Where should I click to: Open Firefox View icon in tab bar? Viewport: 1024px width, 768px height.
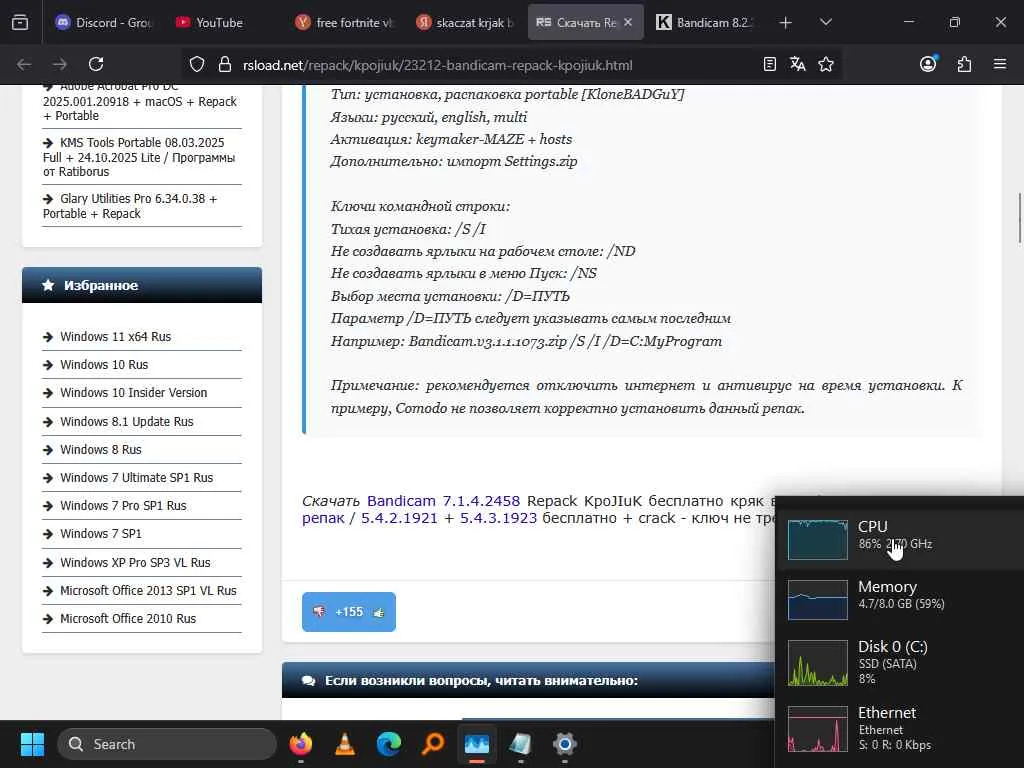pyautogui.click(x=20, y=22)
